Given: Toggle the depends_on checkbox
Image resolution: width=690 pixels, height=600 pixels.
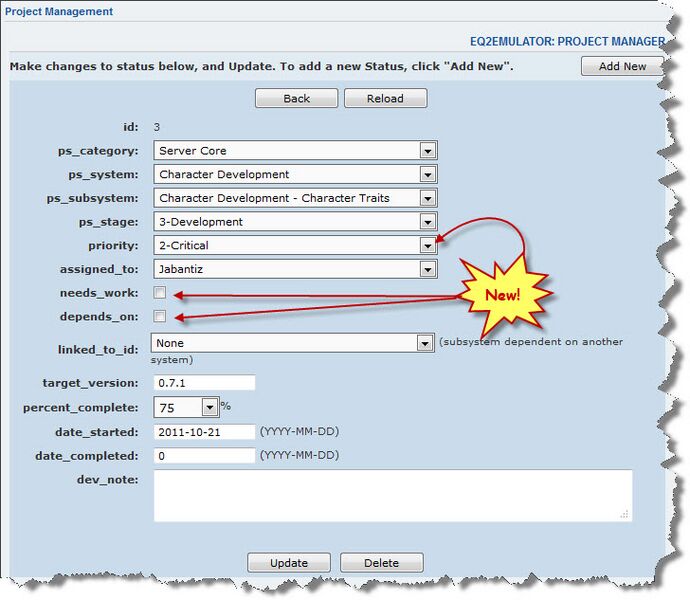Looking at the screenshot, I should 160,317.
